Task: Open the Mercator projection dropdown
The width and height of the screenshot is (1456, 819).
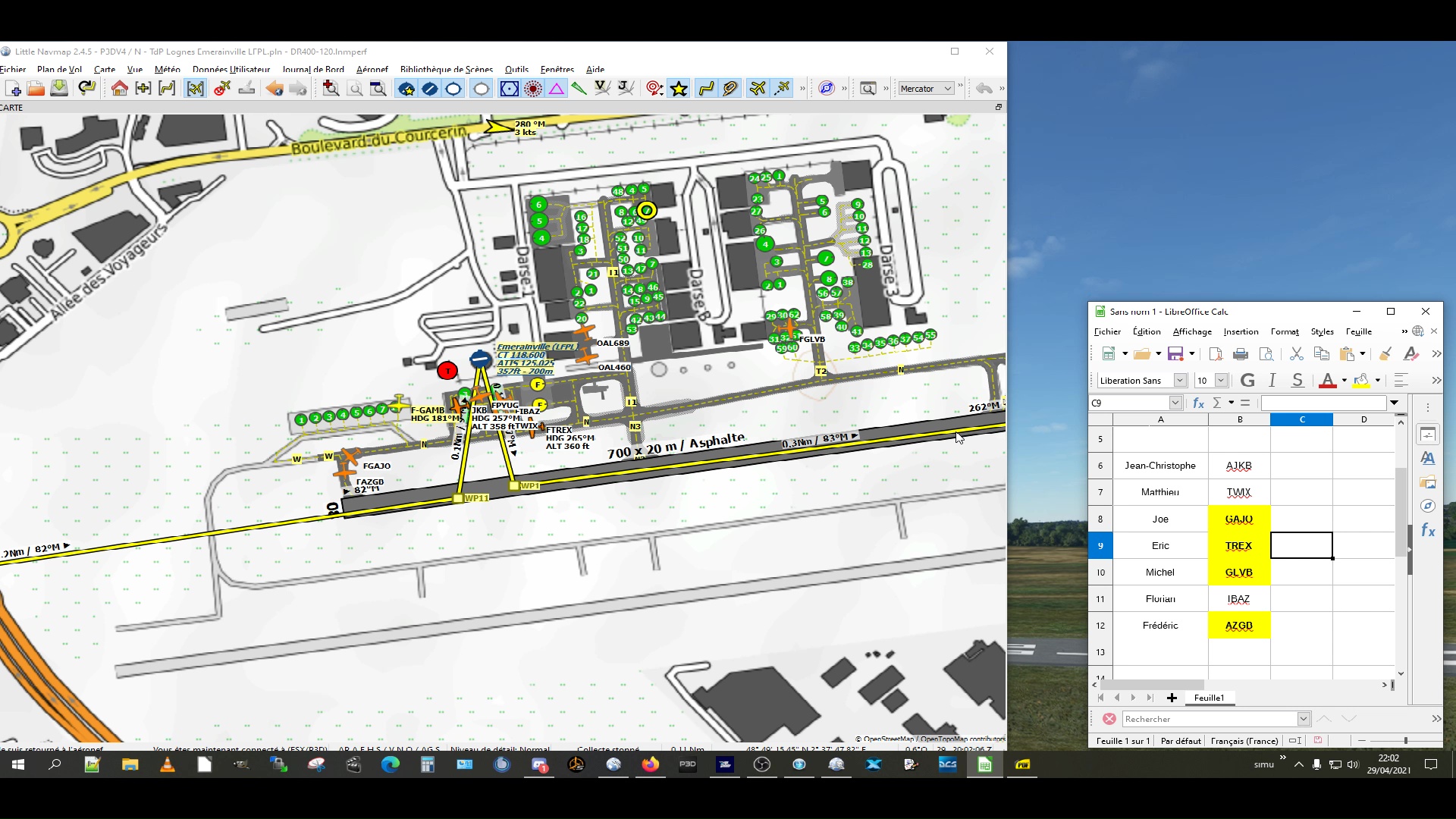Action: [x=925, y=89]
